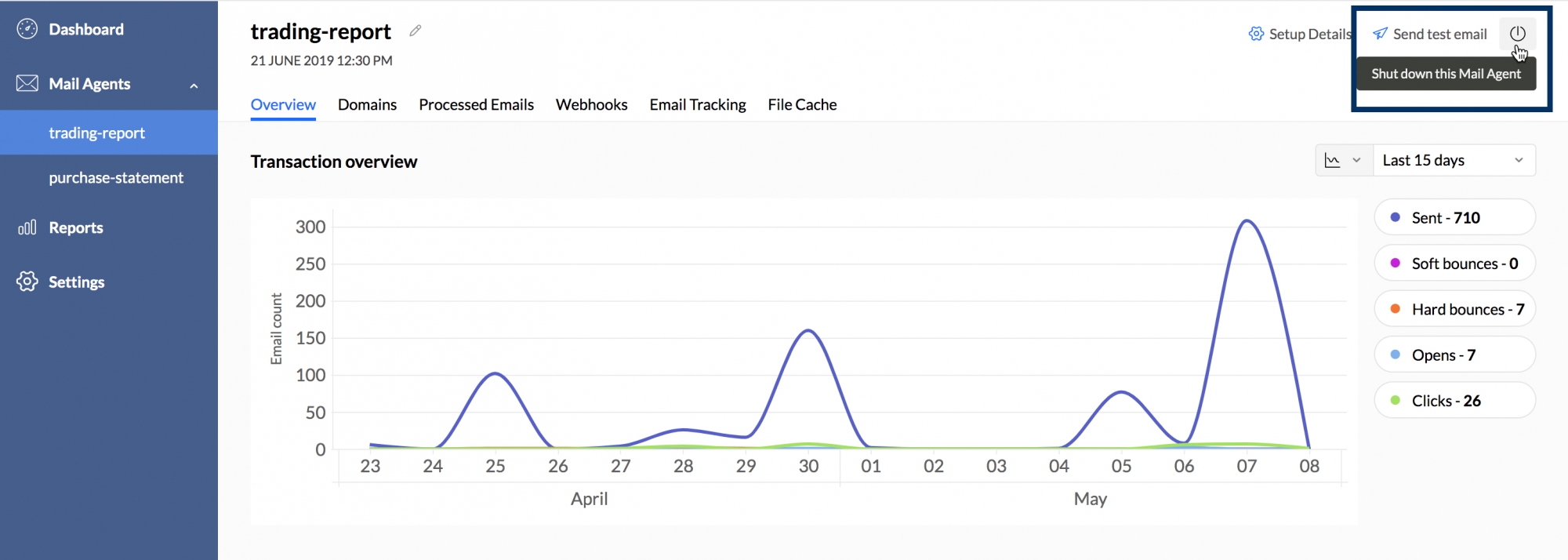Go to the Processed Emails tab
This screenshot has height=560, width=1568.
(x=476, y=104)
